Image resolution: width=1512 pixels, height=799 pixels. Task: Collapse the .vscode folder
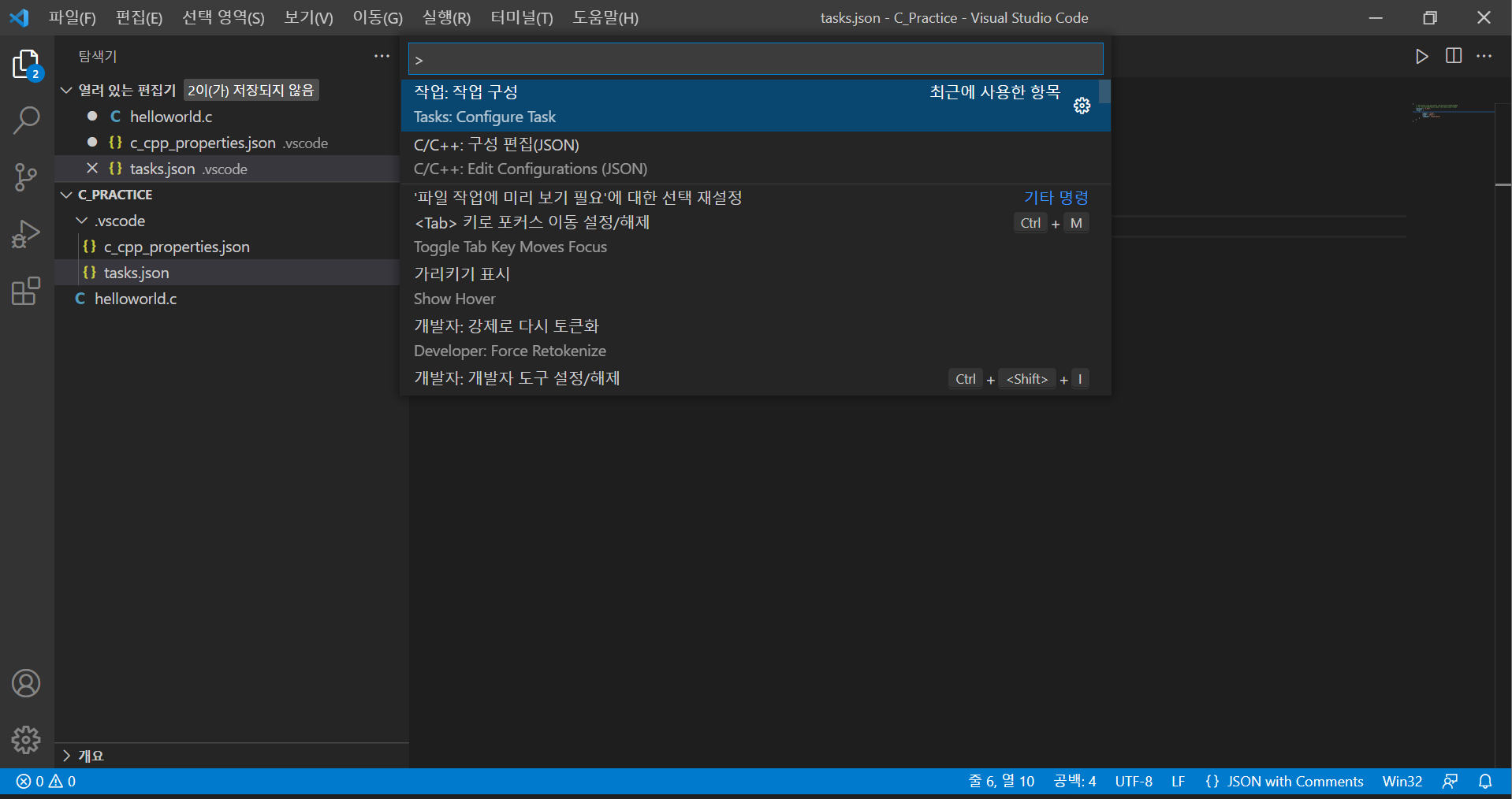tap(82, 221)
